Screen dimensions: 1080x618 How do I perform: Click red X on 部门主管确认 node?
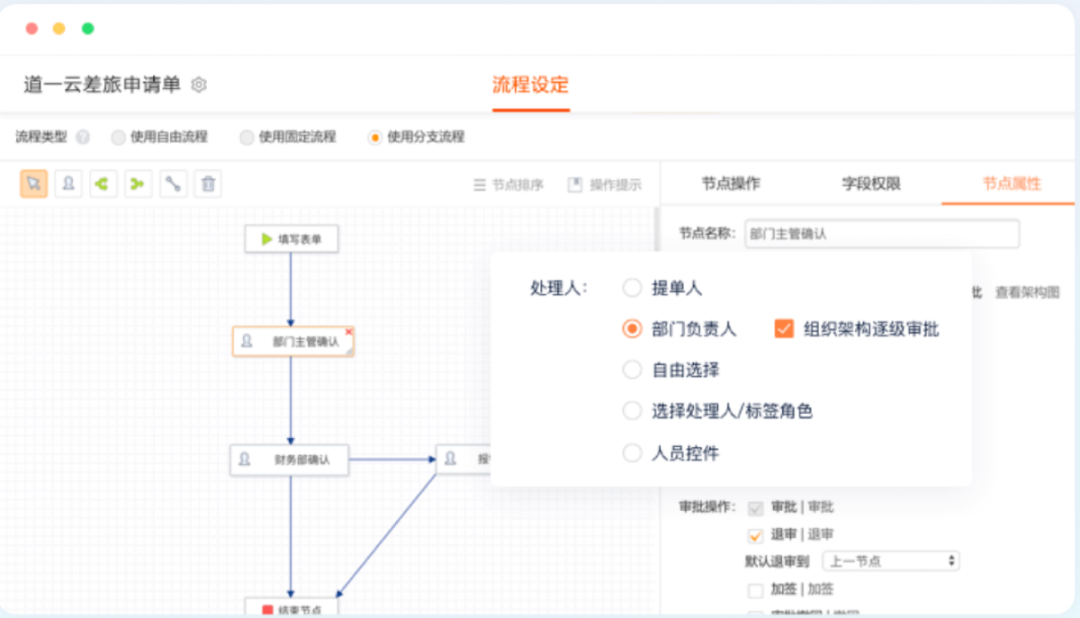click(349, 331)
